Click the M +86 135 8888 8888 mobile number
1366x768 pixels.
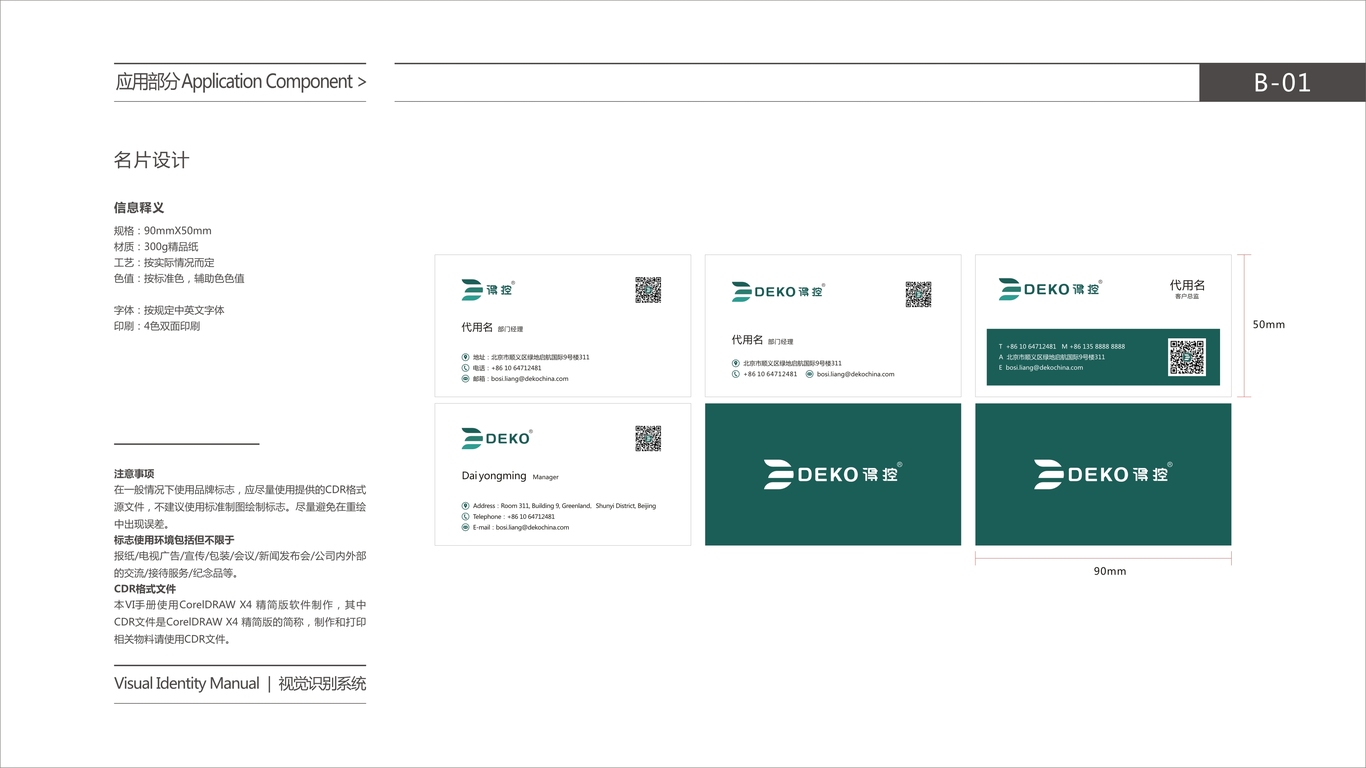pyautogui.click(x=1093, y=346)
